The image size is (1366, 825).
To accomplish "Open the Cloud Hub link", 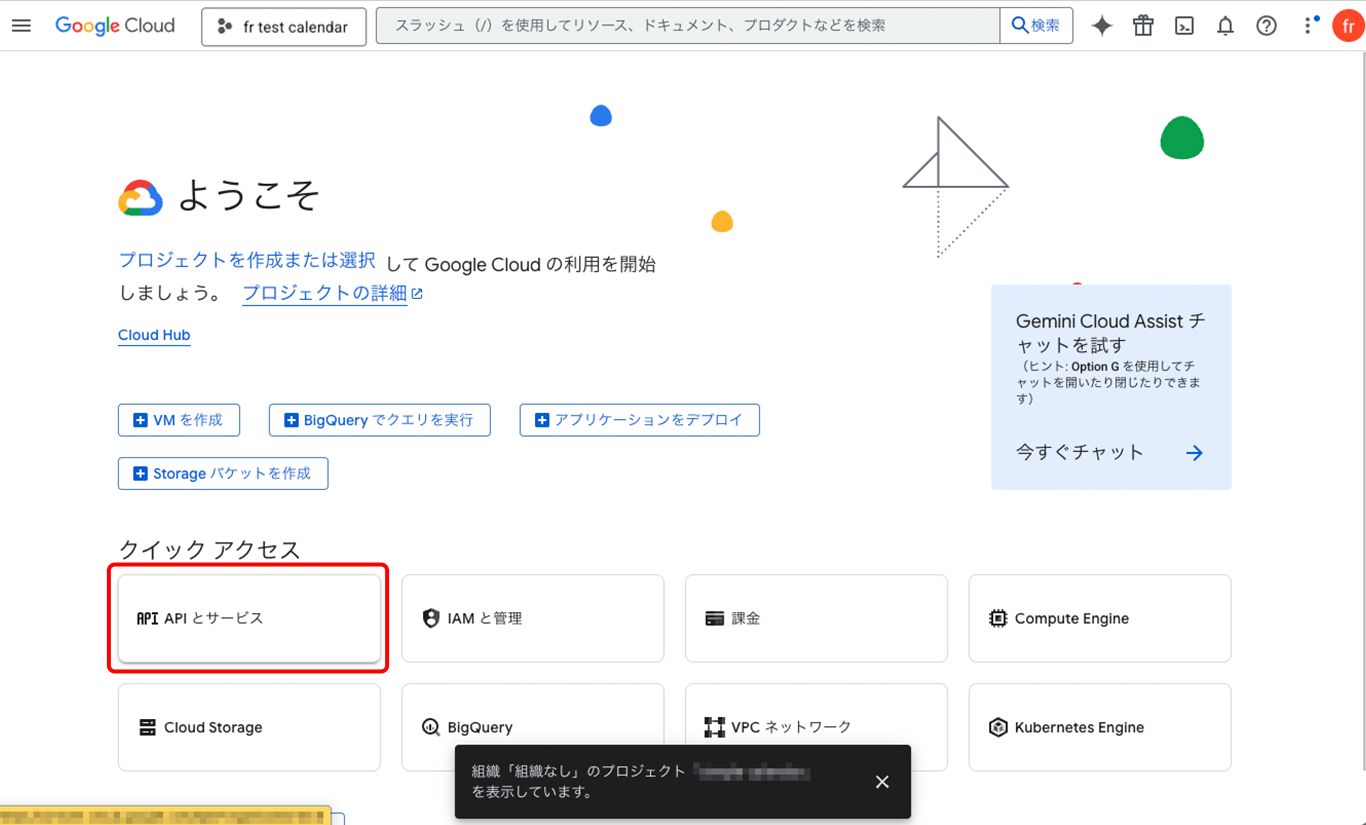I will 154,335.
